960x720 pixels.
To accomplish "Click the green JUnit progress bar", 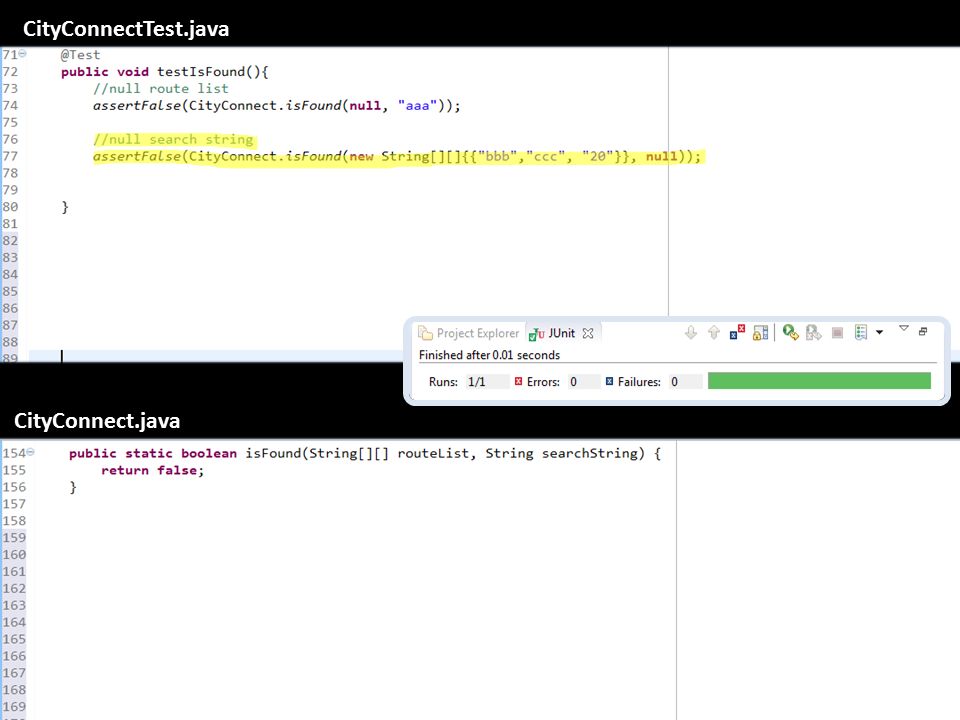I will [819, 381].
